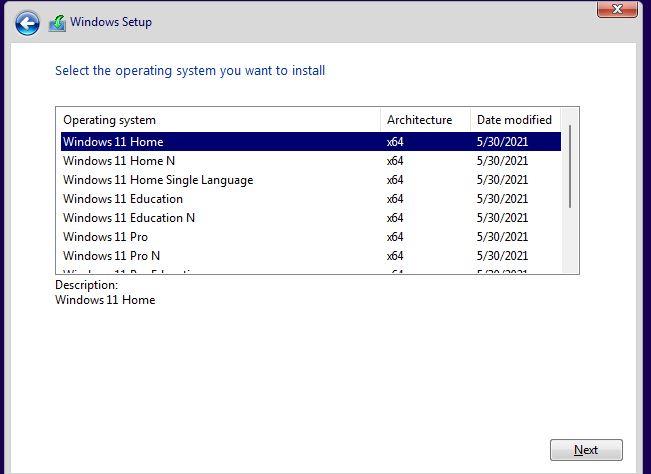Click the heading Select the operating system

click(x=190, y=71)
